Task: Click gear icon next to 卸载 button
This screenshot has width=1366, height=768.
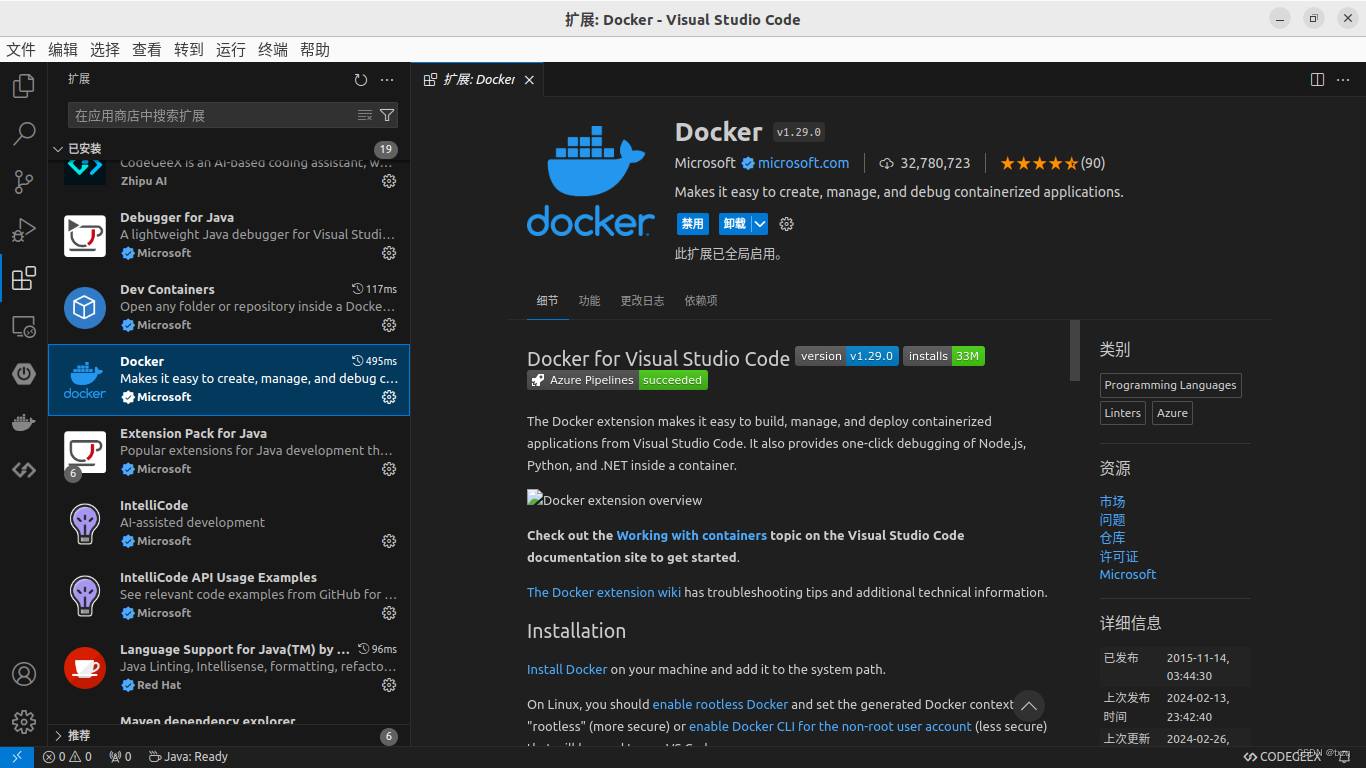Action: 786,224
